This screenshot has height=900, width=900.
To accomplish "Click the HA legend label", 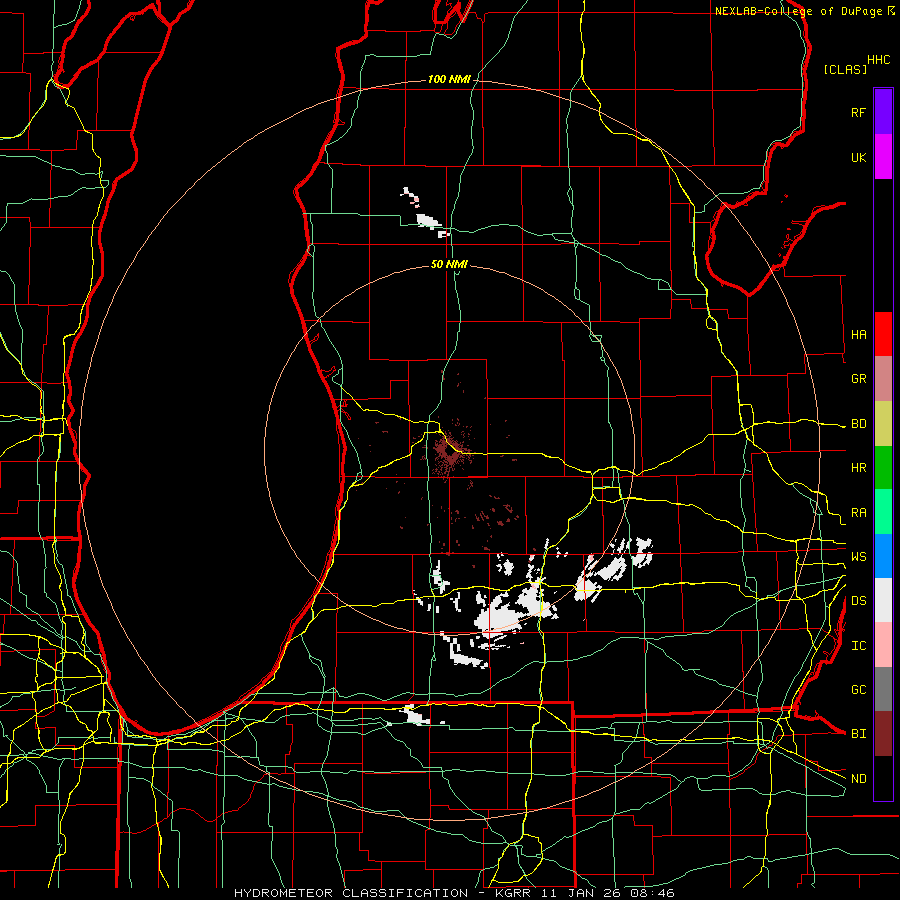I will tap(858, 334).
